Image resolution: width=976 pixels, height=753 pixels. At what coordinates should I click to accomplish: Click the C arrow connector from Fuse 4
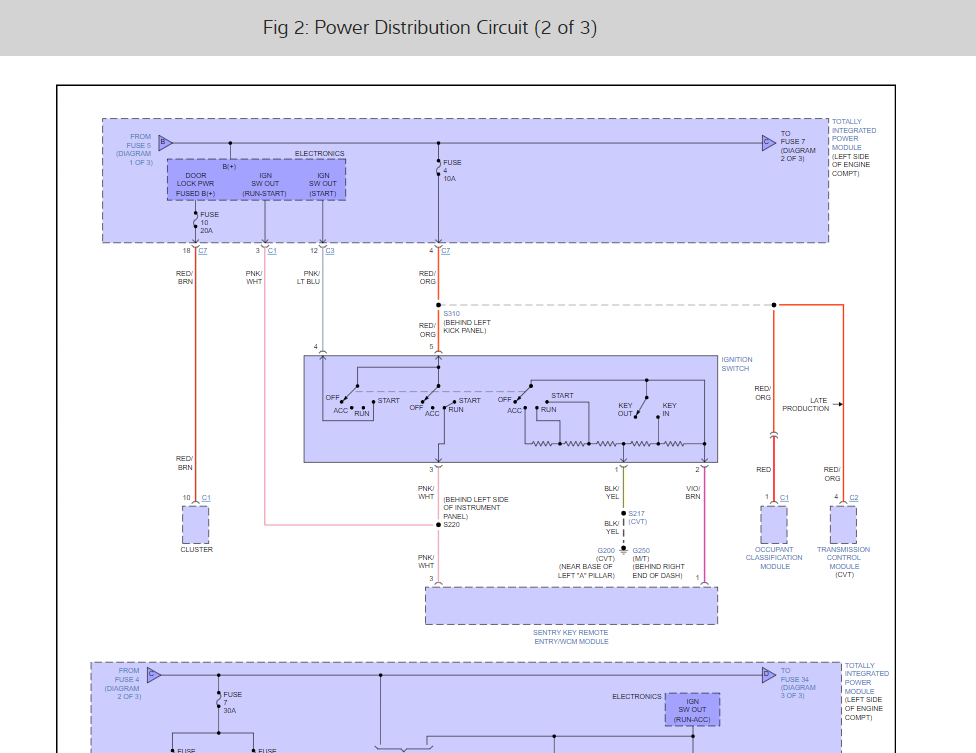tap(154, 675)
